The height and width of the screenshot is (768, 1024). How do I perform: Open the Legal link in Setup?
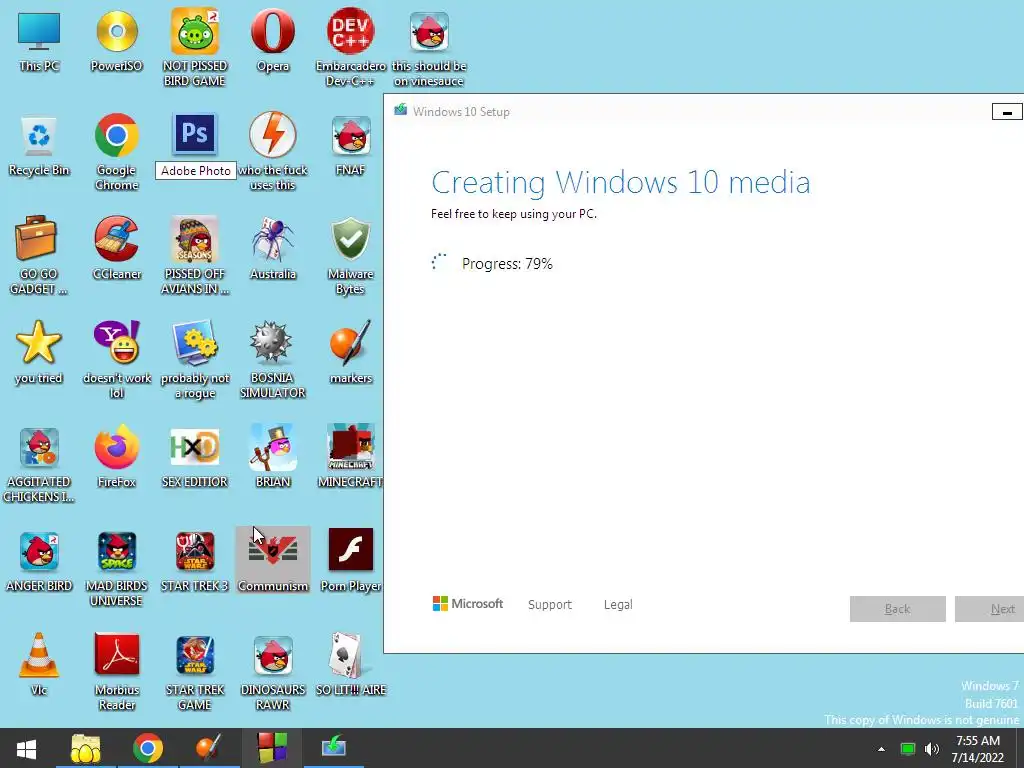point(618,605)
